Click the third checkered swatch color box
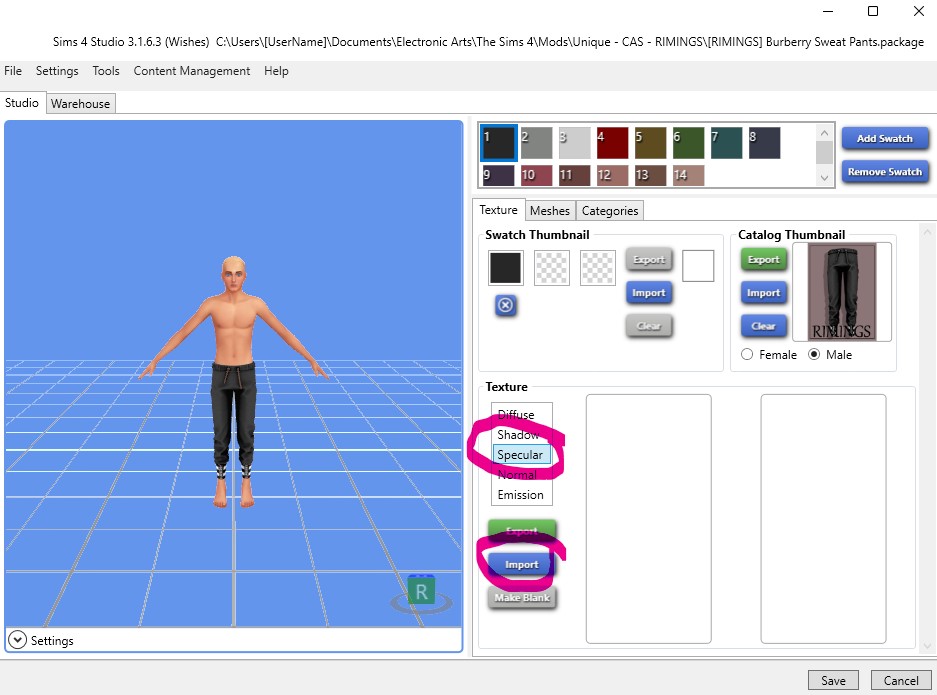This screenshot has height=695, width=937. point(598,267)
